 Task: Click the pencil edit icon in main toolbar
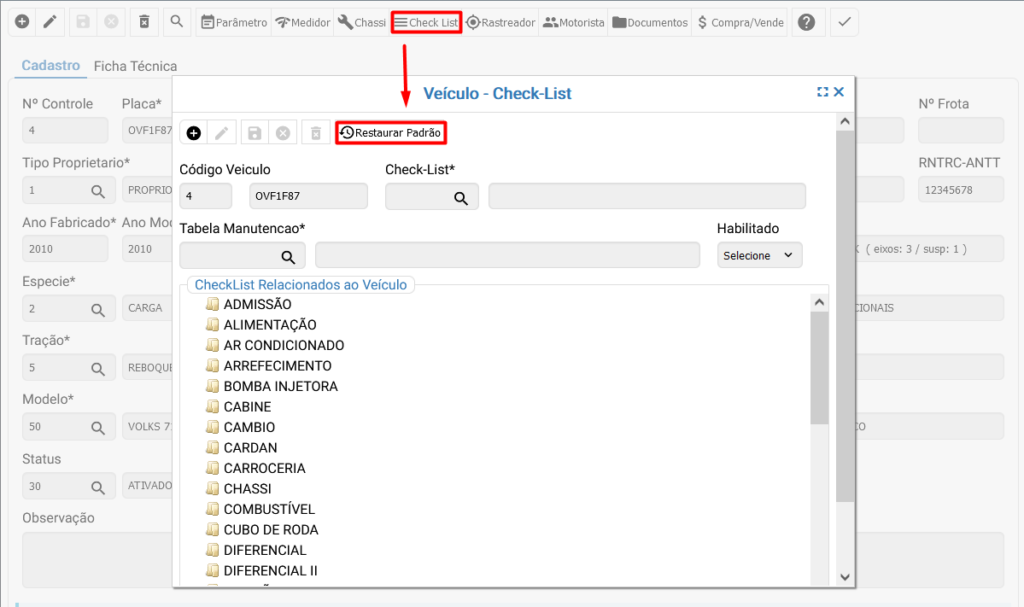point(49,22)
